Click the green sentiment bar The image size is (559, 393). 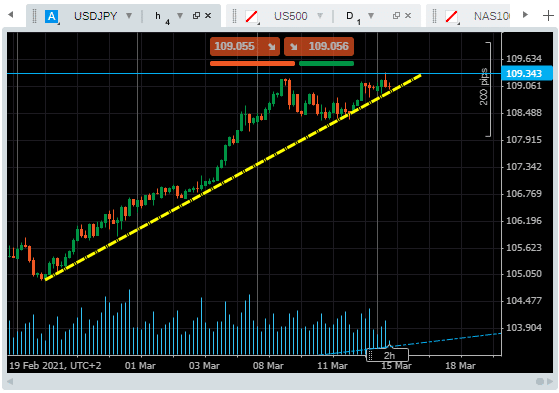tap(327, 63)
